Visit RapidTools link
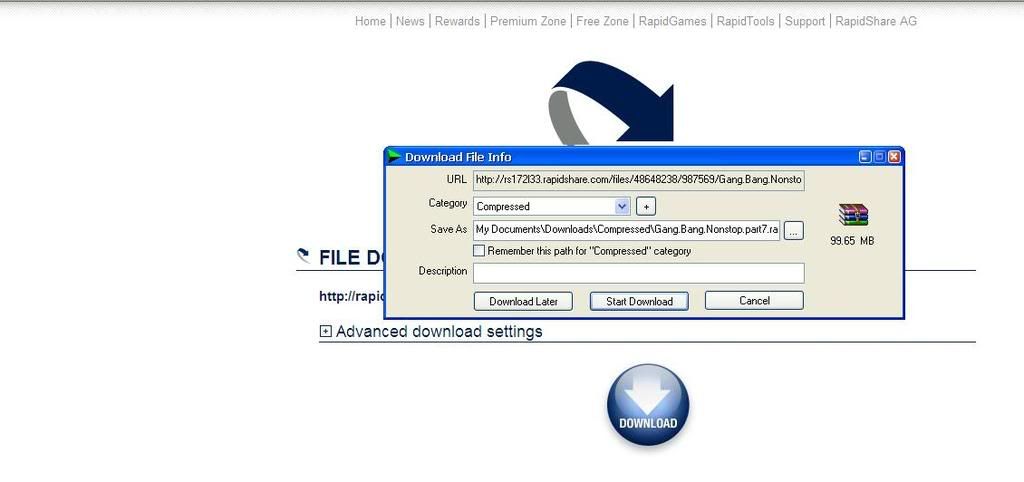Screen dimensions: 1024x482 pos(745,22)
